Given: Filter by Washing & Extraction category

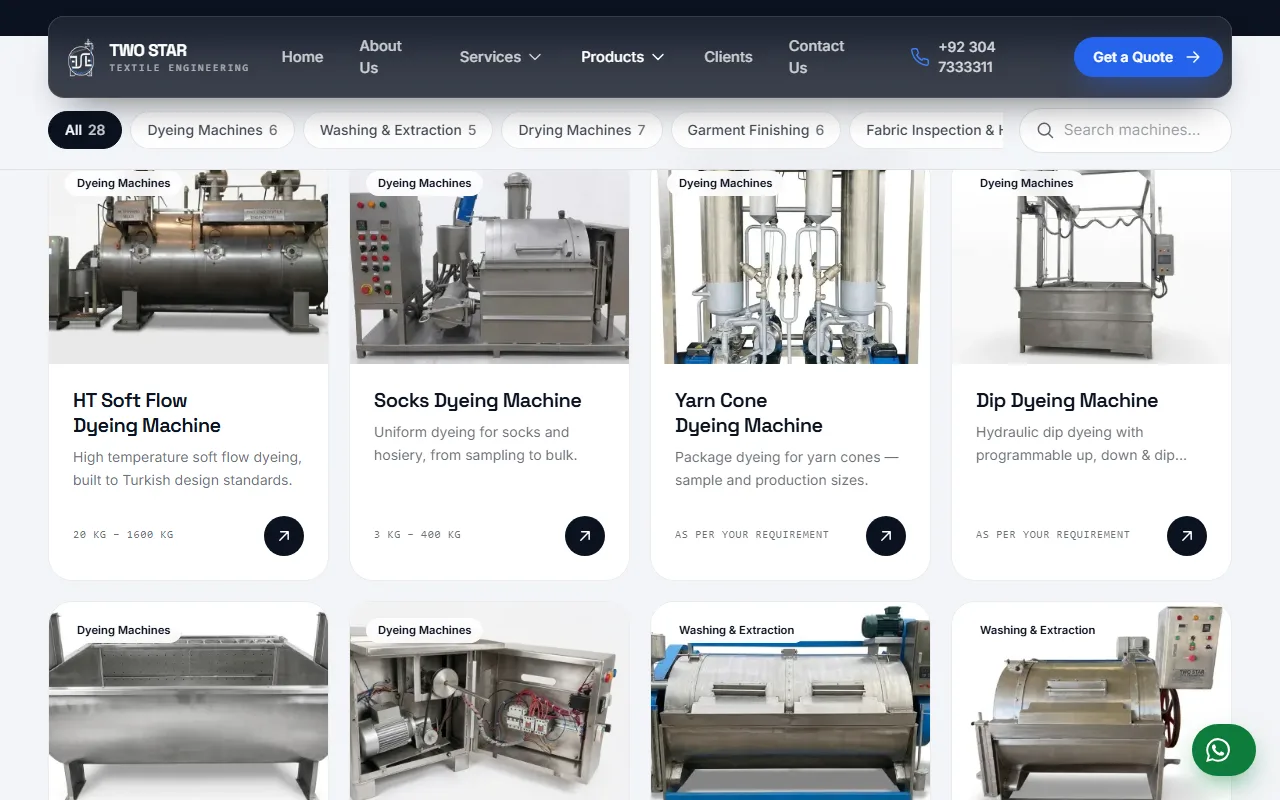Looking at the screenshot, I should point(398,130).
